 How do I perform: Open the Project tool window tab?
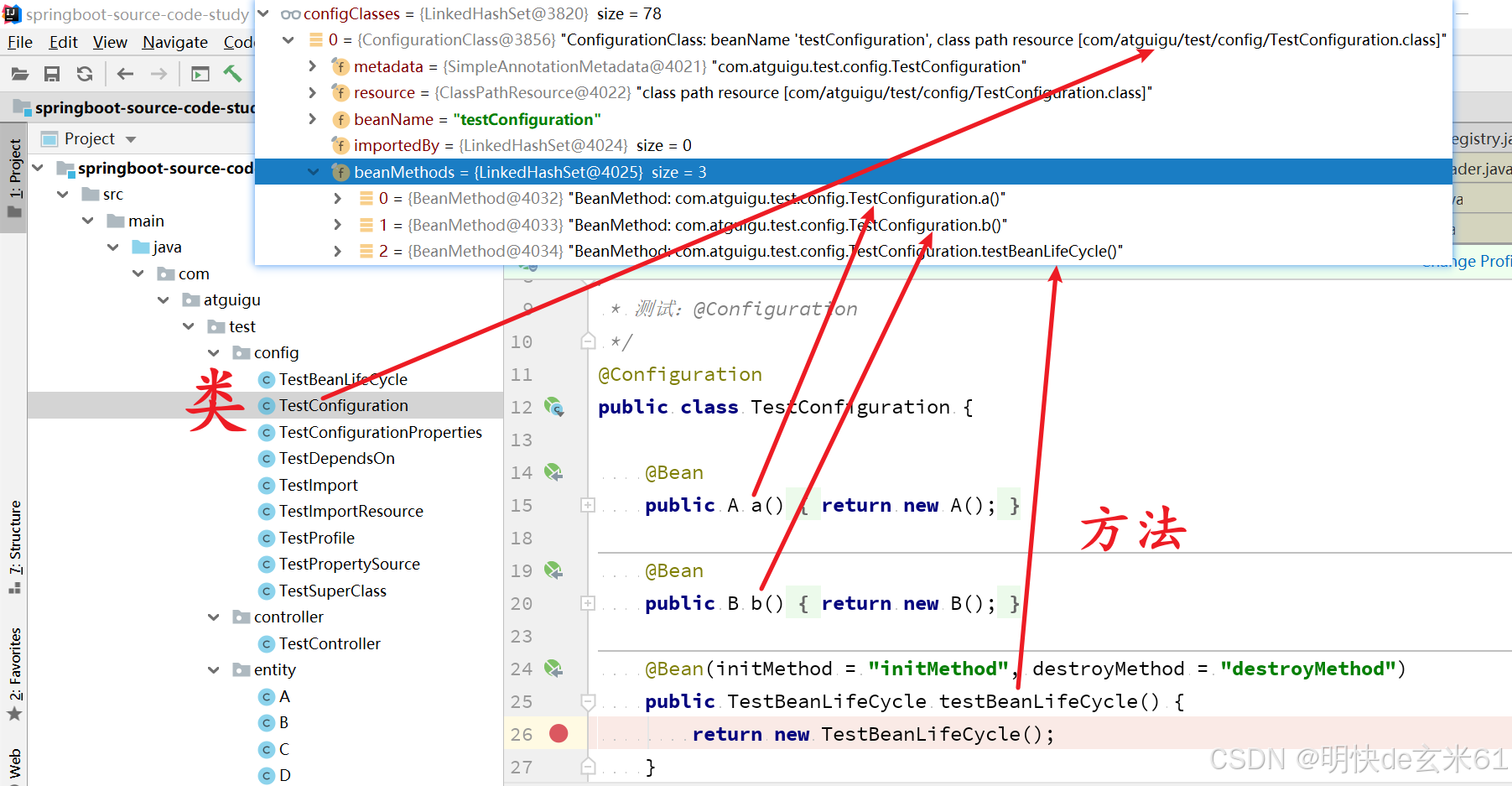(14, 178)
